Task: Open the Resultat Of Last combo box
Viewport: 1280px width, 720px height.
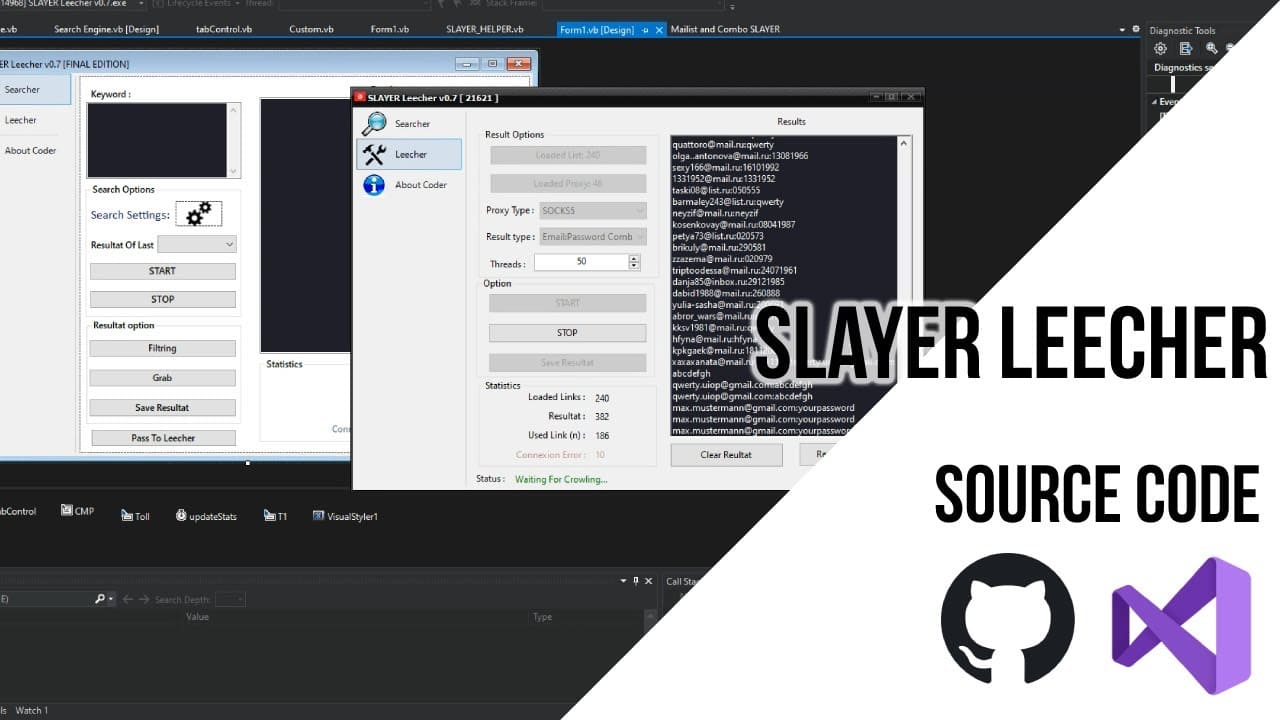Action: tap(197, 244)
